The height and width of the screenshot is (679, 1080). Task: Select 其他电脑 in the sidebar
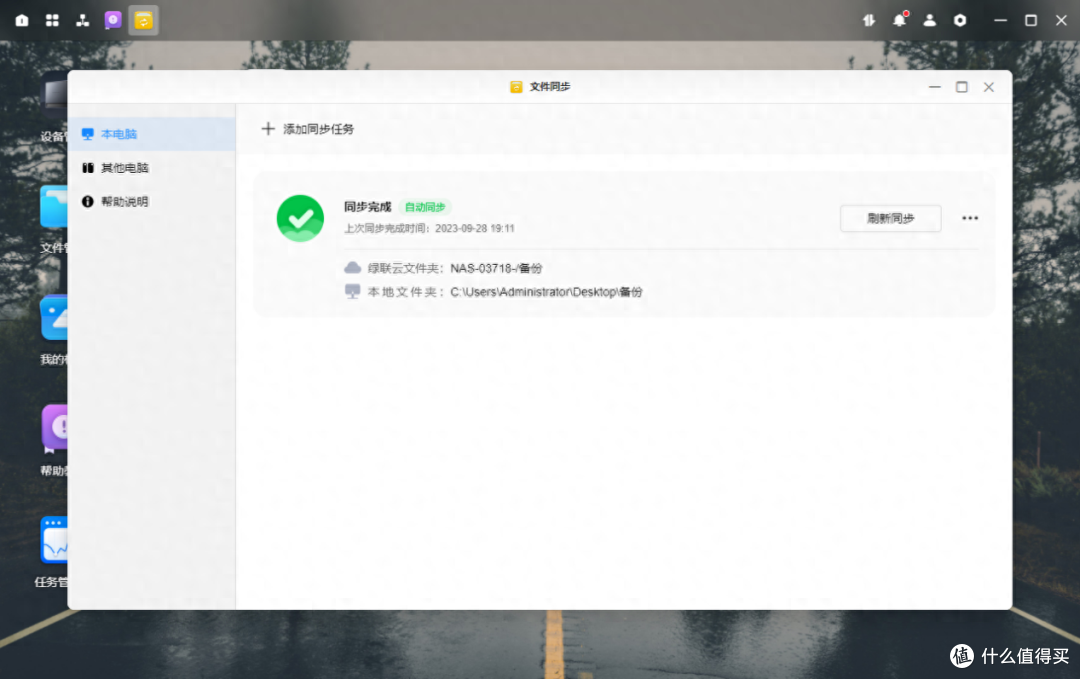click(152, 167)
